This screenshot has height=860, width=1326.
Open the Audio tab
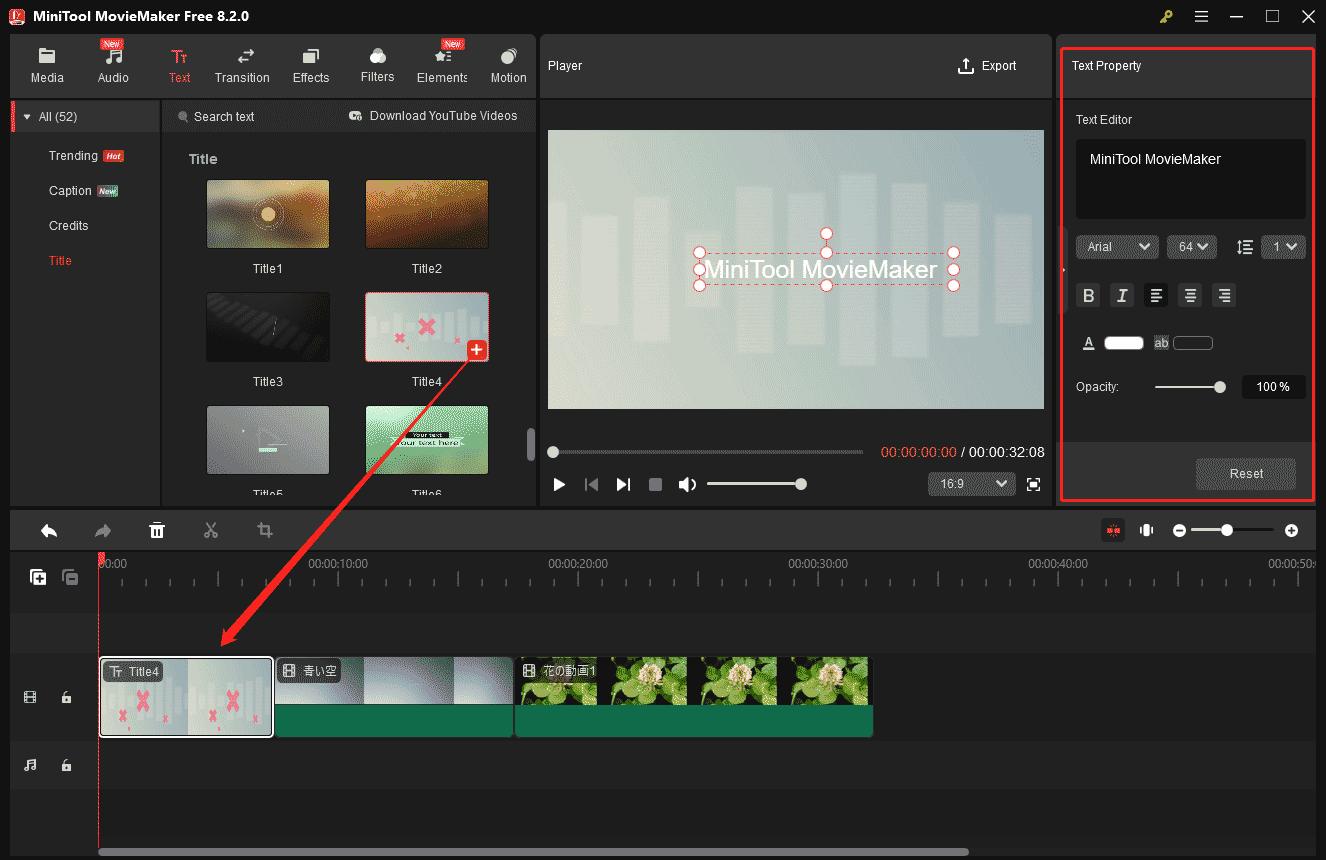[x=113, y=65]
